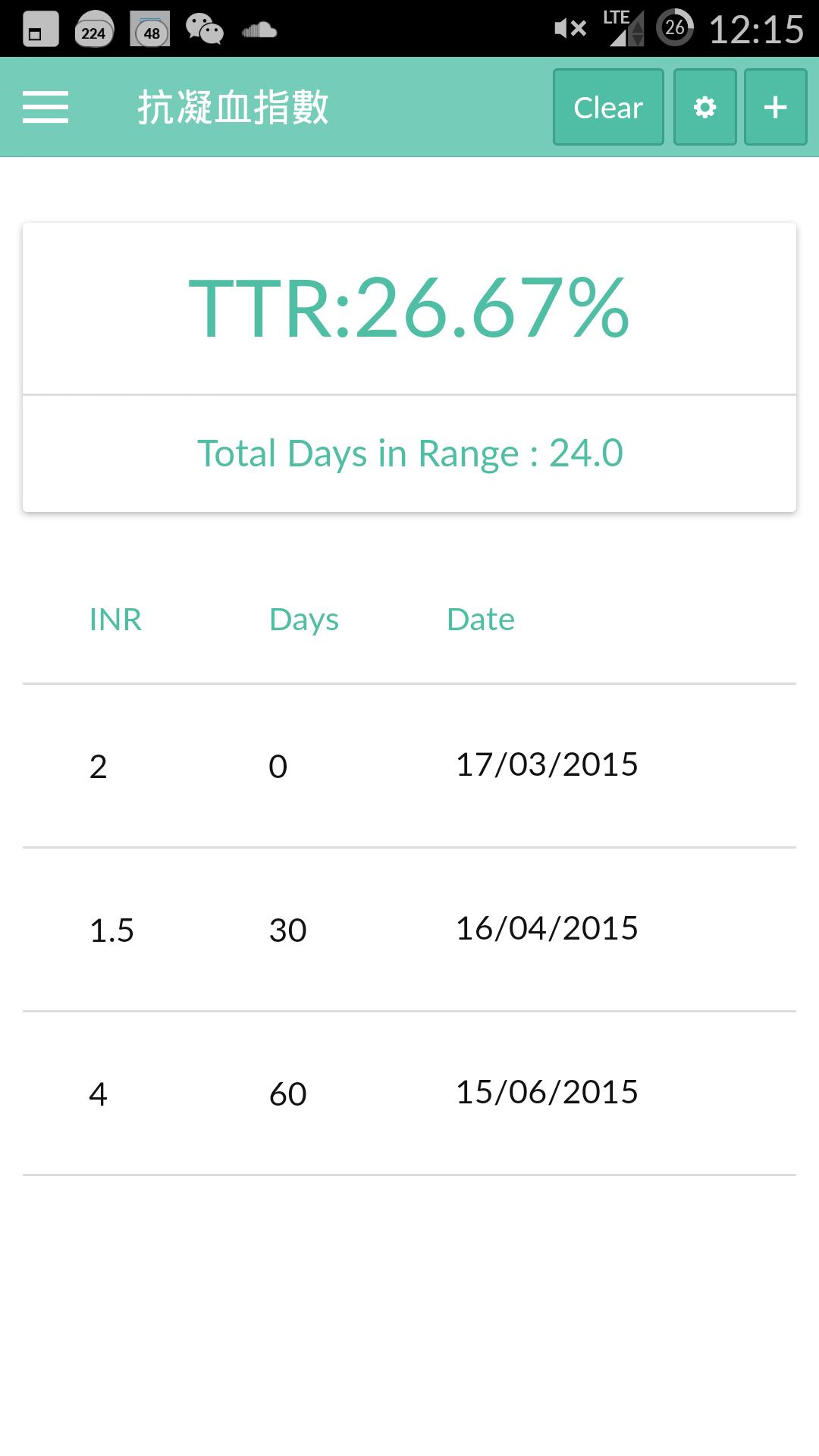
Task: Tap Total Days in Range text
Action: [409, 453]
